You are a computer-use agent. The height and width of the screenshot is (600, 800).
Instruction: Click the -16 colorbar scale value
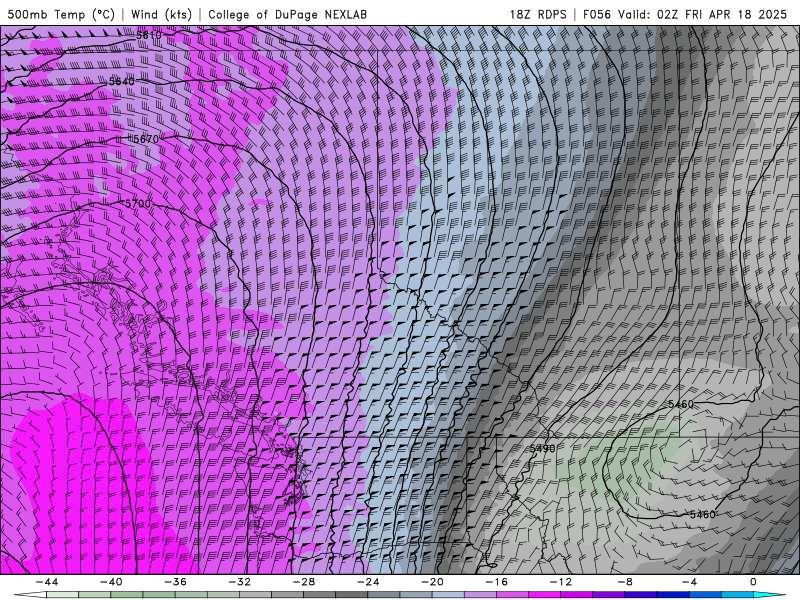click(496, 582)
